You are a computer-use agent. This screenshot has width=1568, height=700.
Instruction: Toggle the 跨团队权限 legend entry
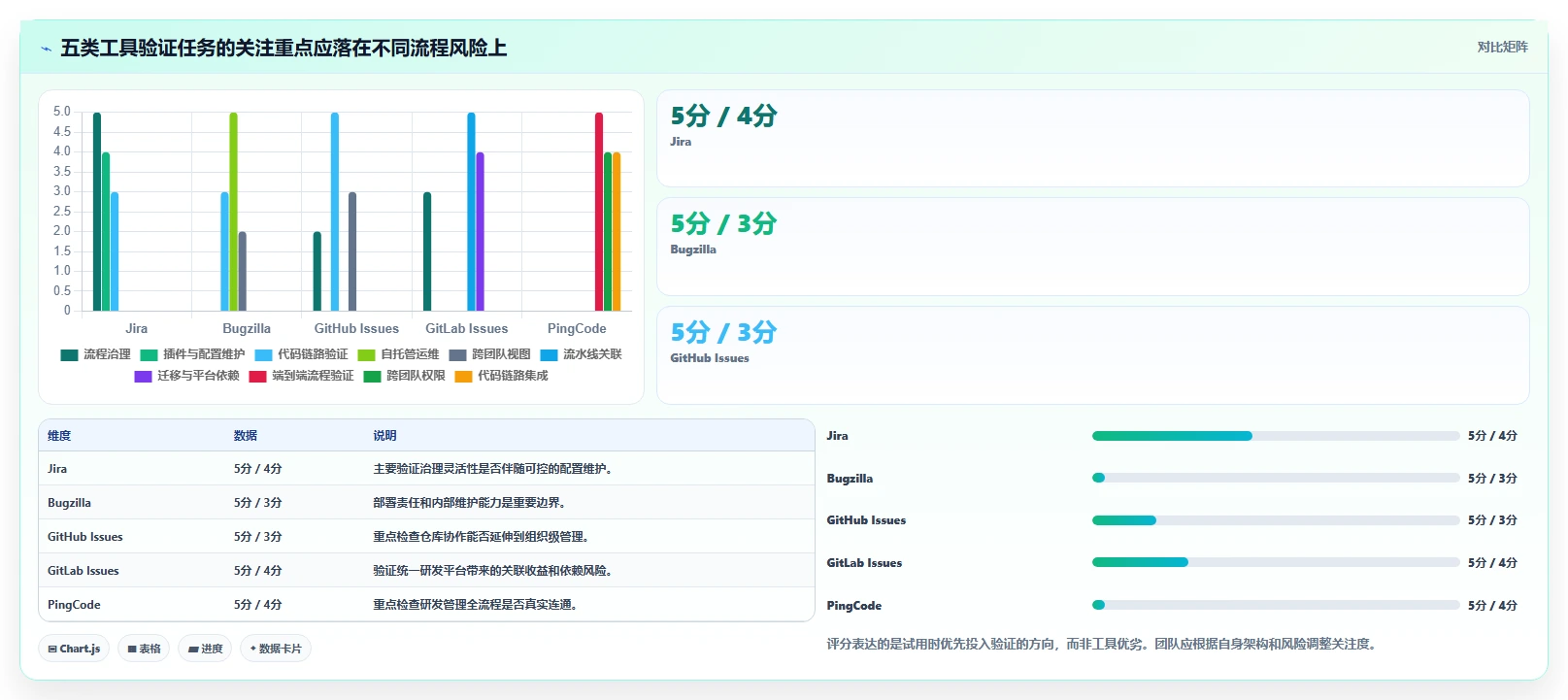coord(404,376)
